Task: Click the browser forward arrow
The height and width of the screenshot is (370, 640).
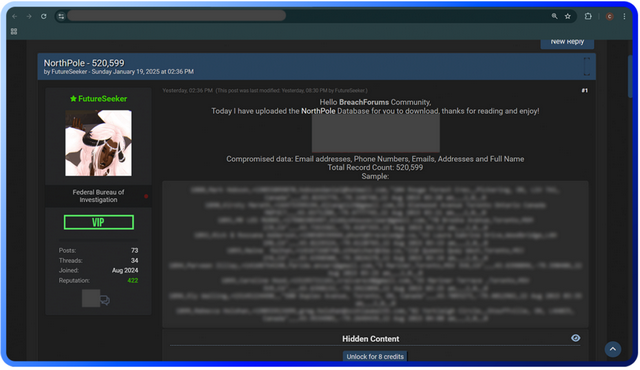Action: coord(29,16)
